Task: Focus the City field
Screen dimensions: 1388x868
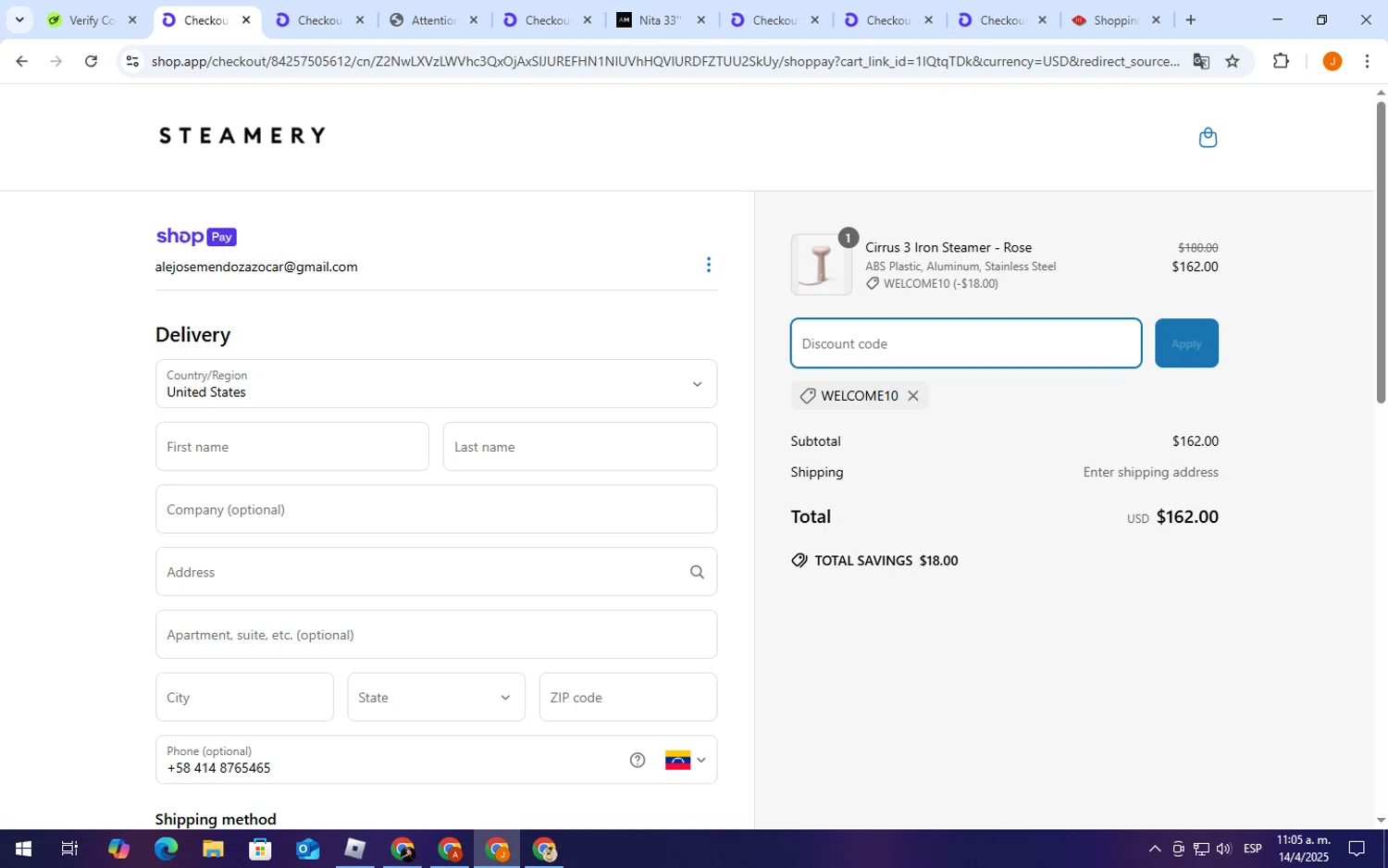Action: pyautogui.click(x=244, y=697)
